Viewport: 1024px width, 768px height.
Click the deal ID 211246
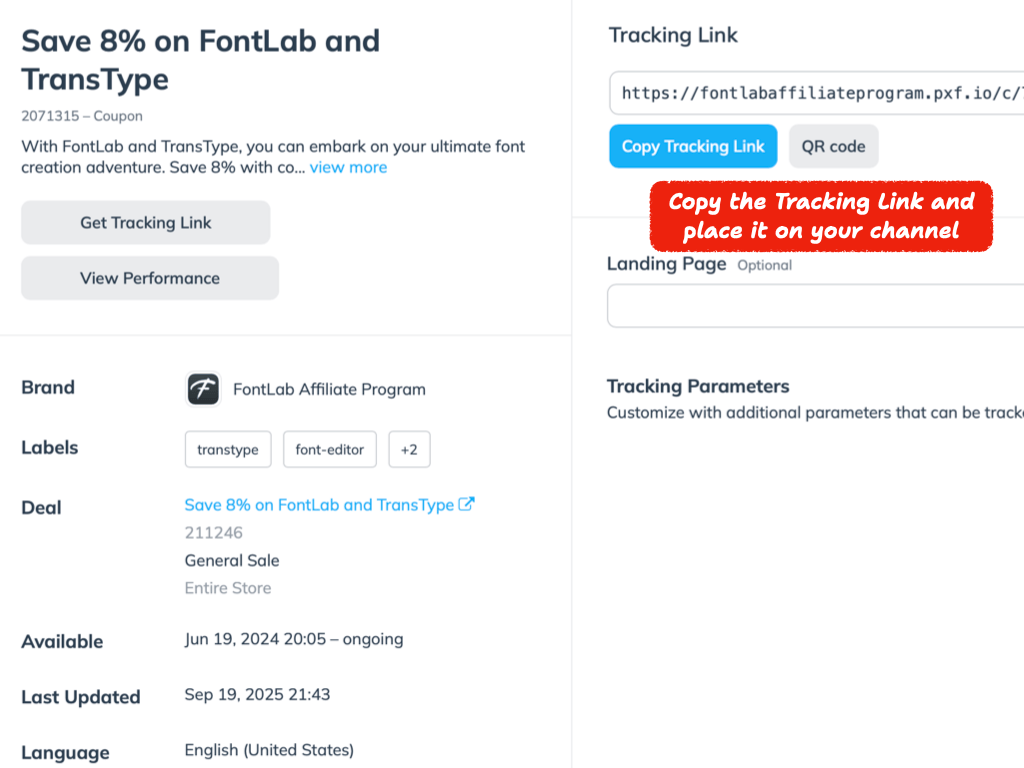(x=214, y=532)
